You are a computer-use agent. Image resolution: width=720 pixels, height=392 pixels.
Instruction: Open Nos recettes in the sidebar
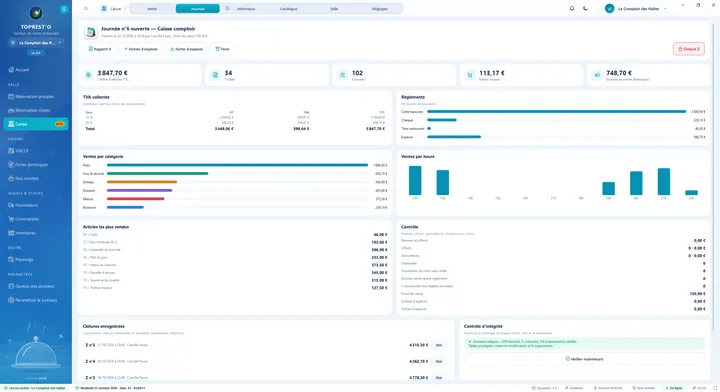point(35,178)
